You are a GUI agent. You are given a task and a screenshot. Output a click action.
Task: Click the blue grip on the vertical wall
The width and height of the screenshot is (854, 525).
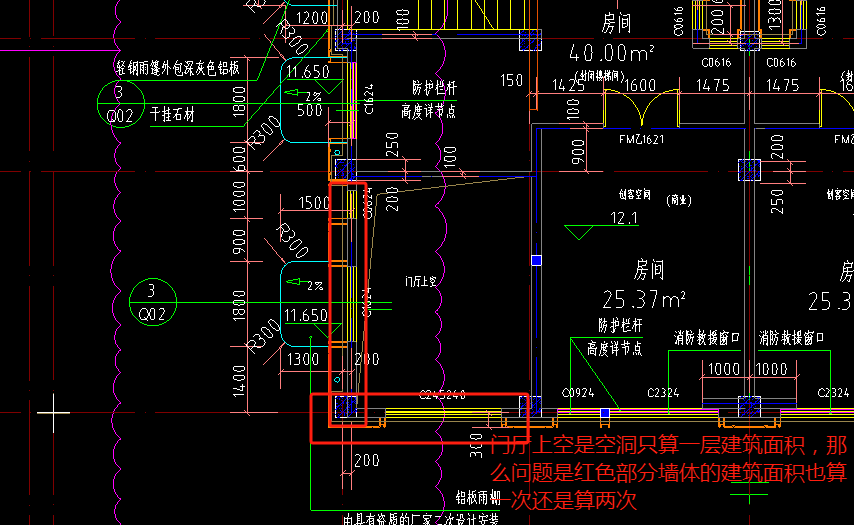[536, 260]
